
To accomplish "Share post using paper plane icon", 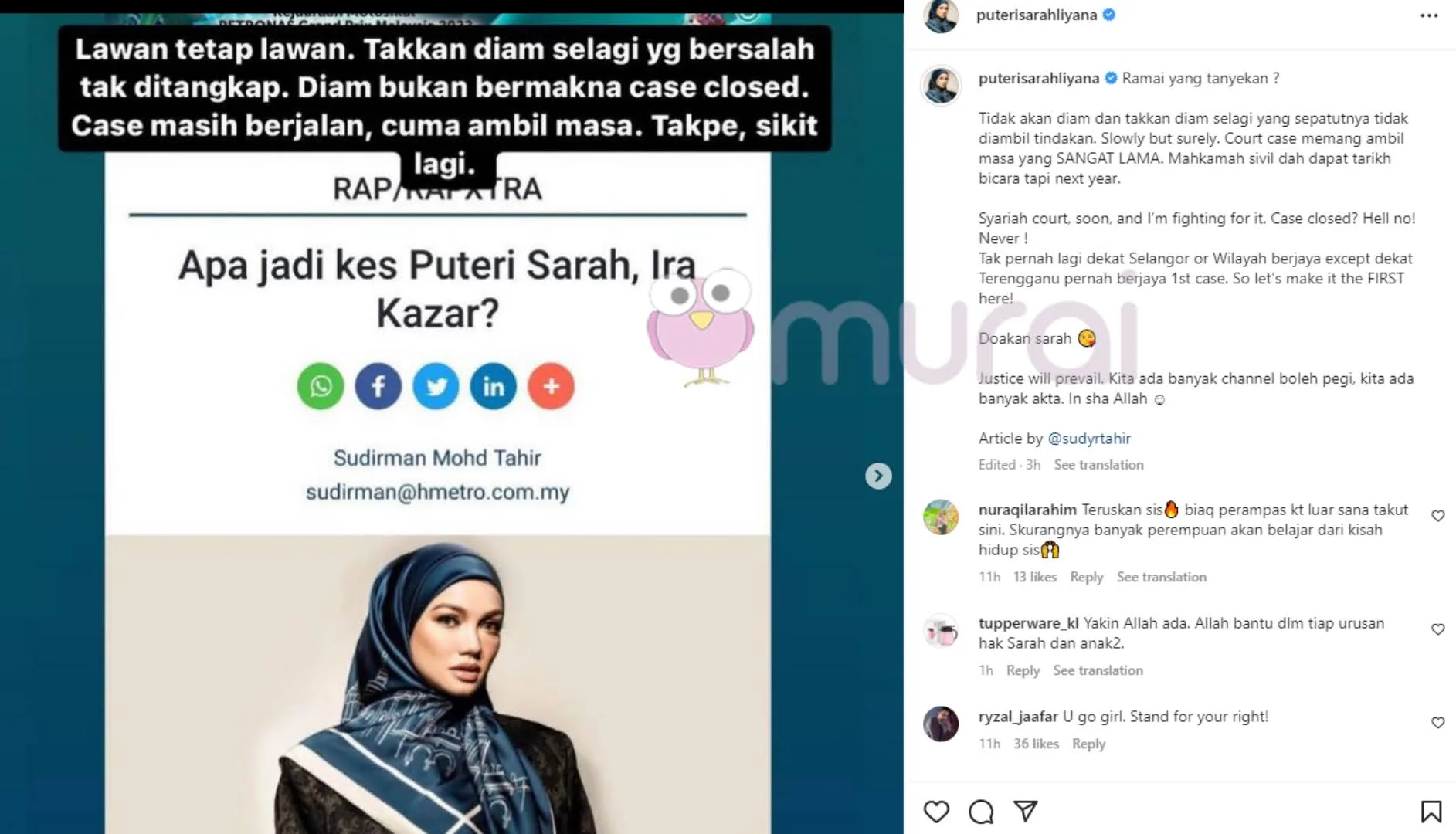I will (1025, 811).
